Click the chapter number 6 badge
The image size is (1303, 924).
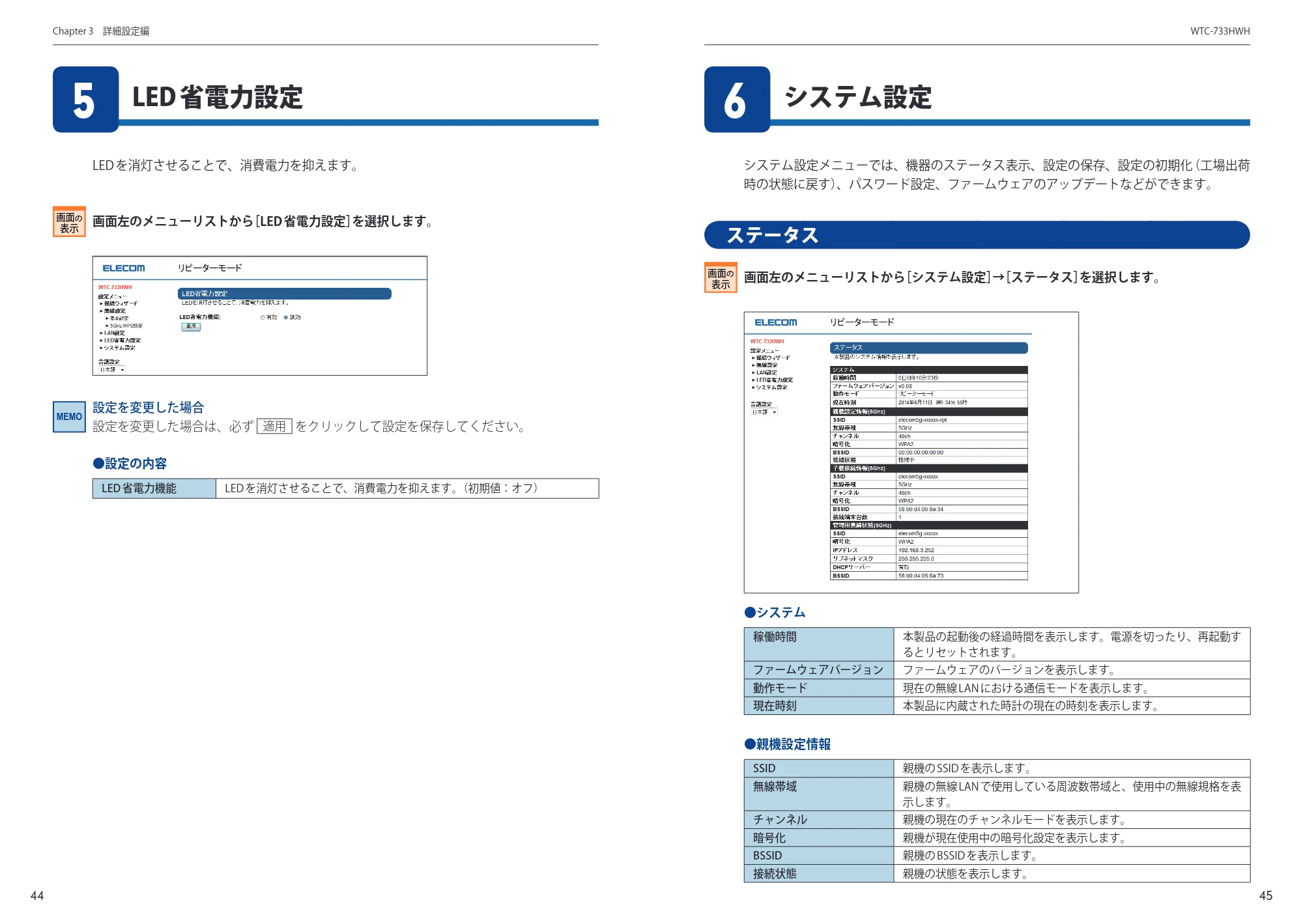point(737,100)
